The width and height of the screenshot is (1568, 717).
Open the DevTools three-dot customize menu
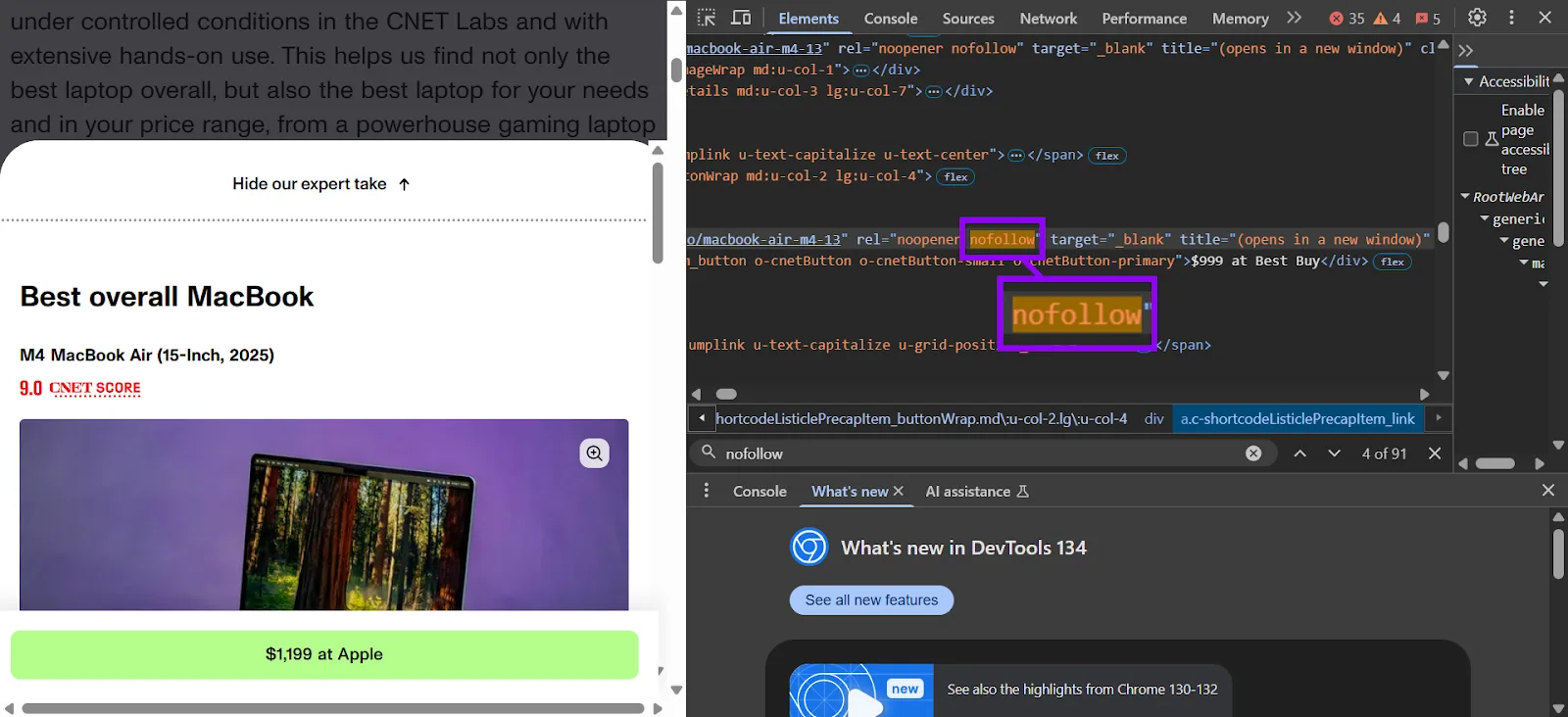[1511, 18]
